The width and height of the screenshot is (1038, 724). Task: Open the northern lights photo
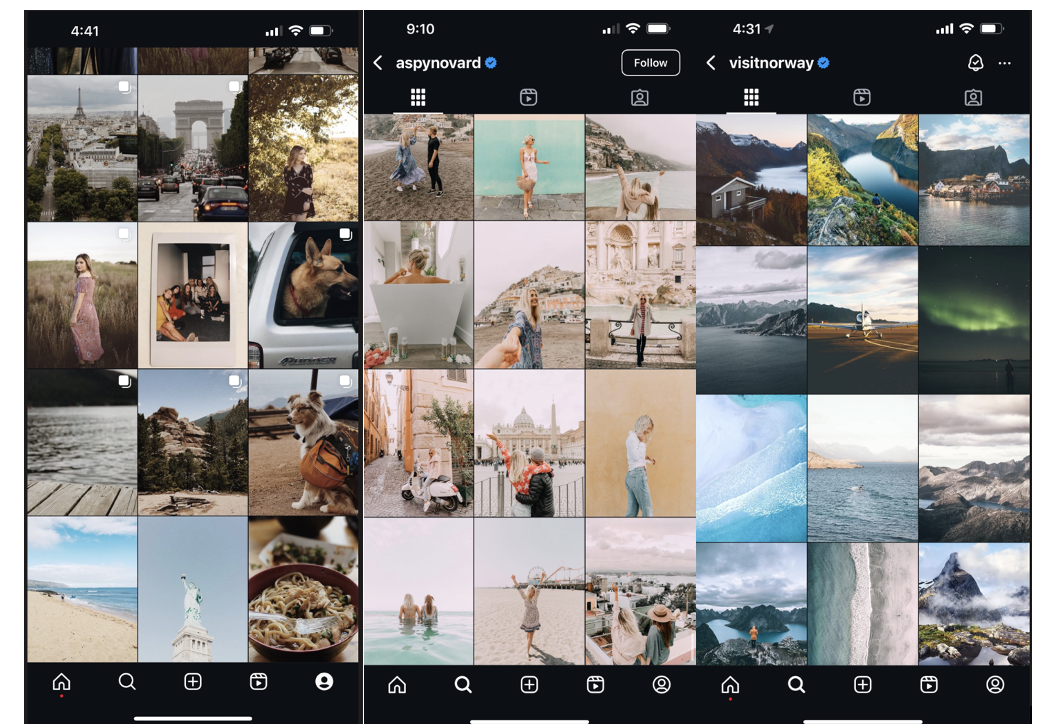[x=974, y=320]
